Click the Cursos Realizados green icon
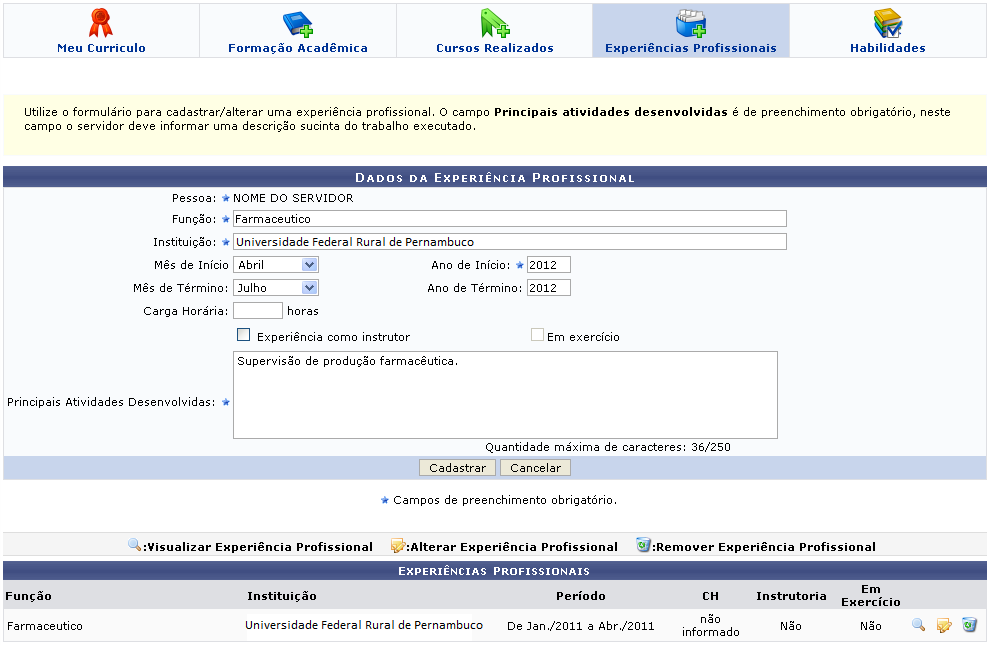The height and width of the screenshot is (645, 990). 495,23
